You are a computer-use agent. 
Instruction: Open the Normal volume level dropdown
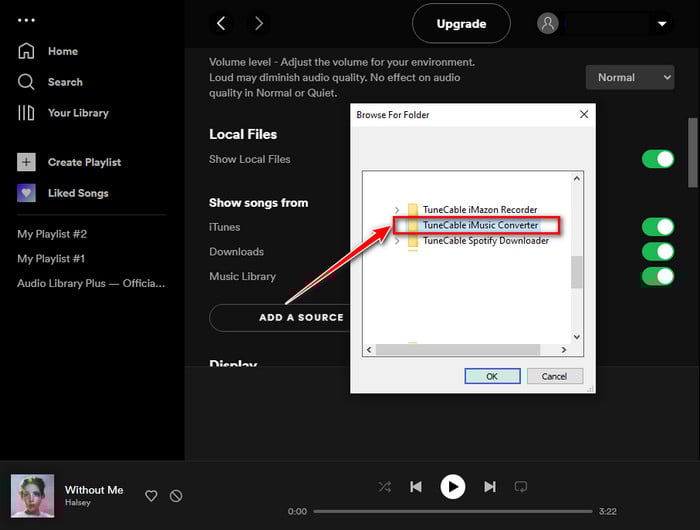pyautogui.click(x=630, y=77)
